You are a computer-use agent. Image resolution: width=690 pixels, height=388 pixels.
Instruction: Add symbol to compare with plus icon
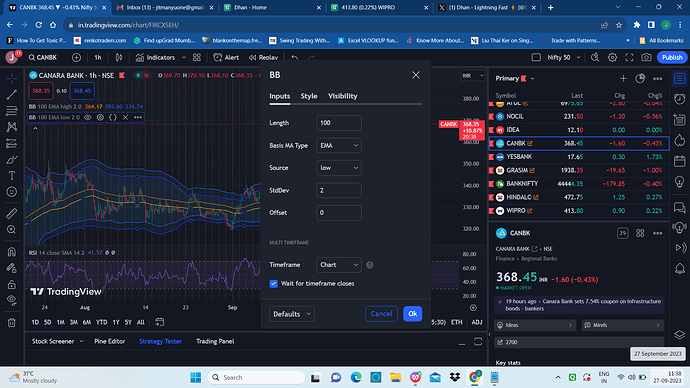pyautogui.click(x=76, y=57)
